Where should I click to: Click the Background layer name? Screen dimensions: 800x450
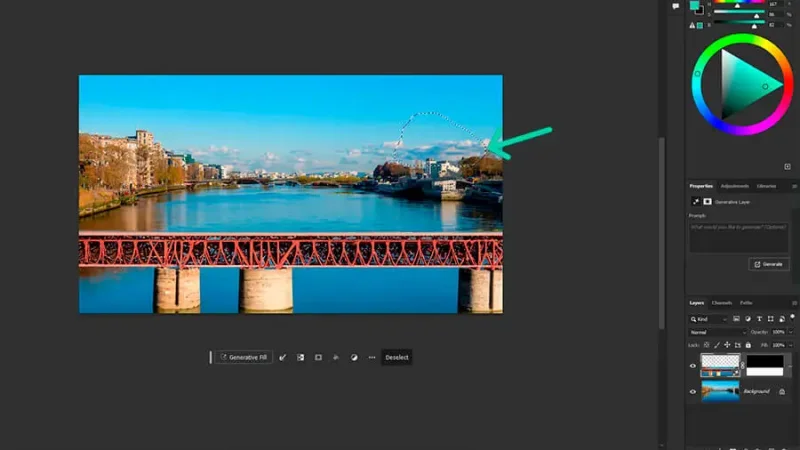point(756,391)
